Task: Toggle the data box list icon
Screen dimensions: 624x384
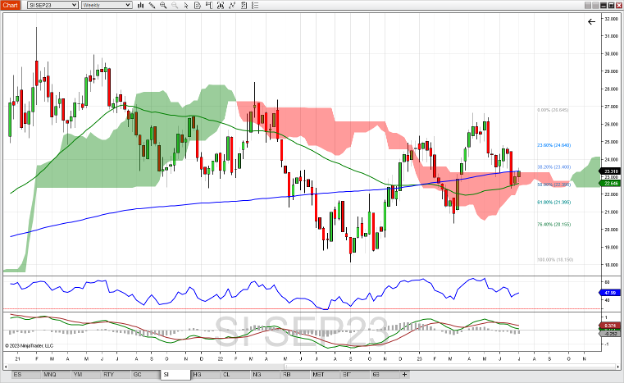Action: [255, 5]
